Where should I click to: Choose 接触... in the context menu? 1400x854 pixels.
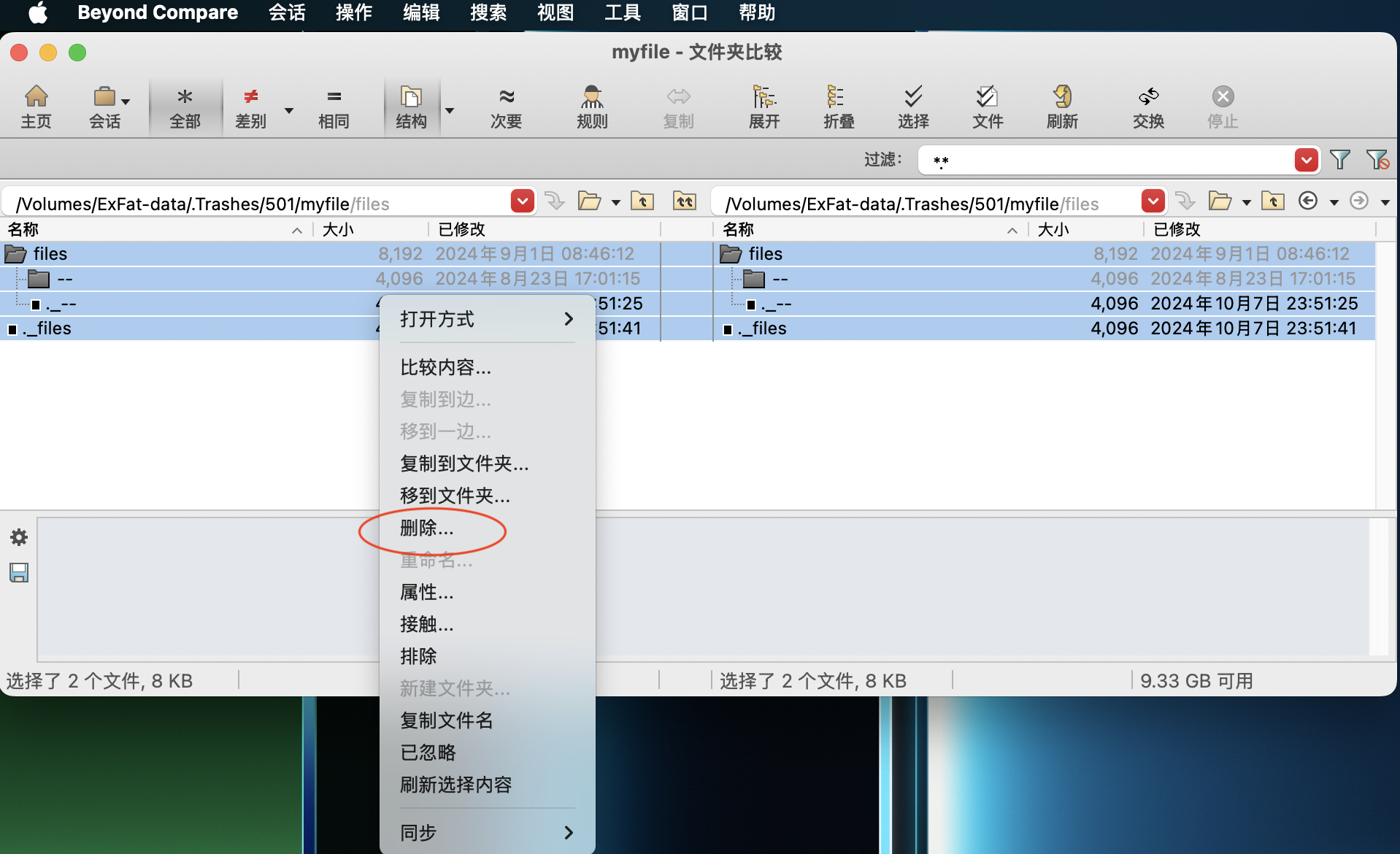tap(488, 624)
